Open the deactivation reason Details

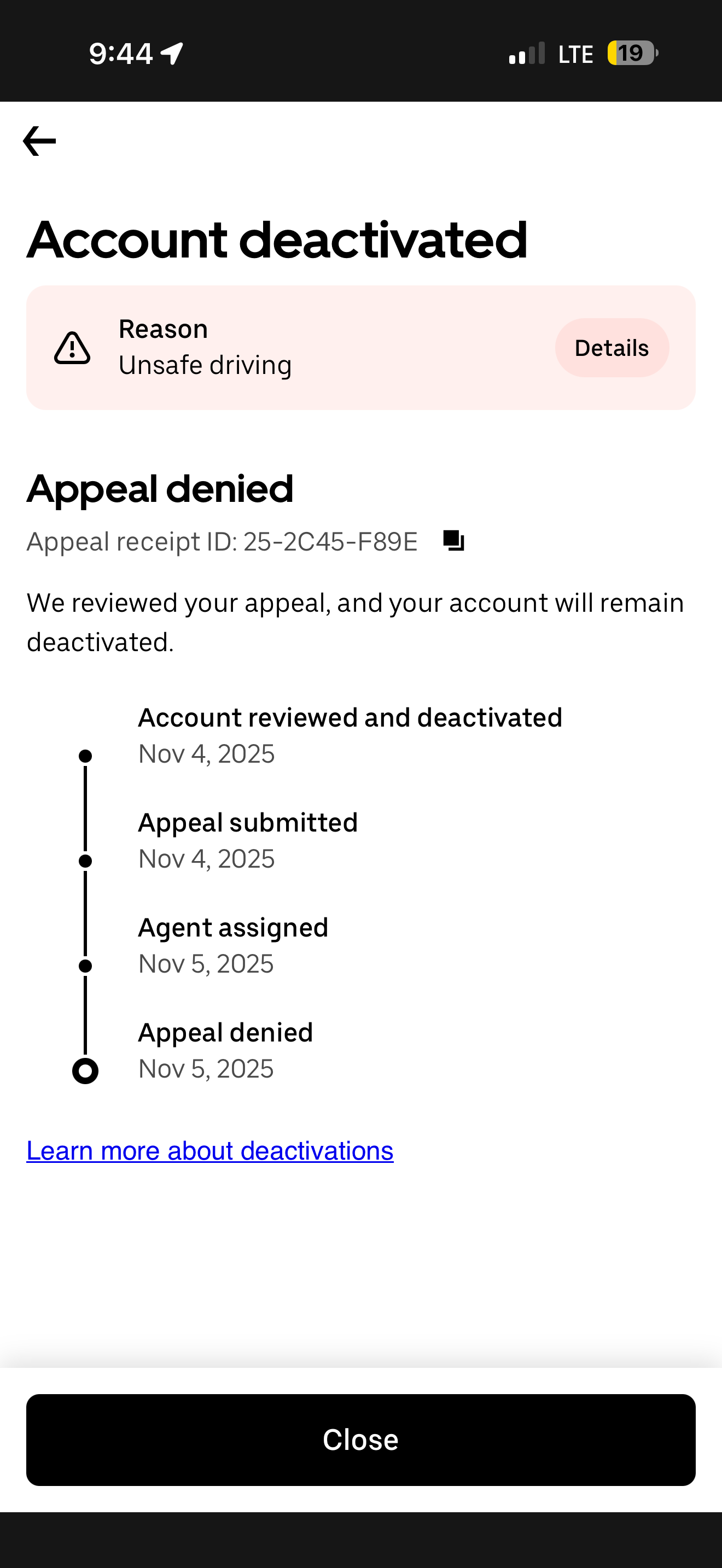coord(611,348)
